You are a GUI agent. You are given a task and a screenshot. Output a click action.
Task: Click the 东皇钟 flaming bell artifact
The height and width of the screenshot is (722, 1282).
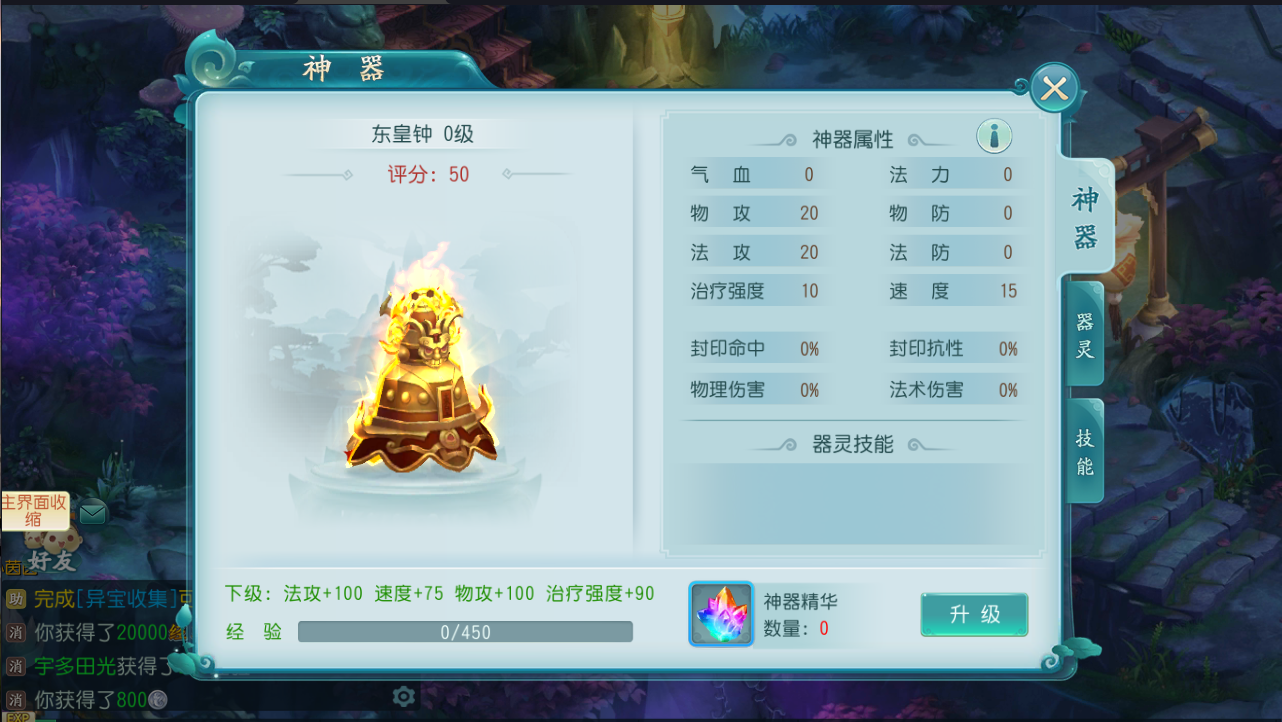point(421,370)
